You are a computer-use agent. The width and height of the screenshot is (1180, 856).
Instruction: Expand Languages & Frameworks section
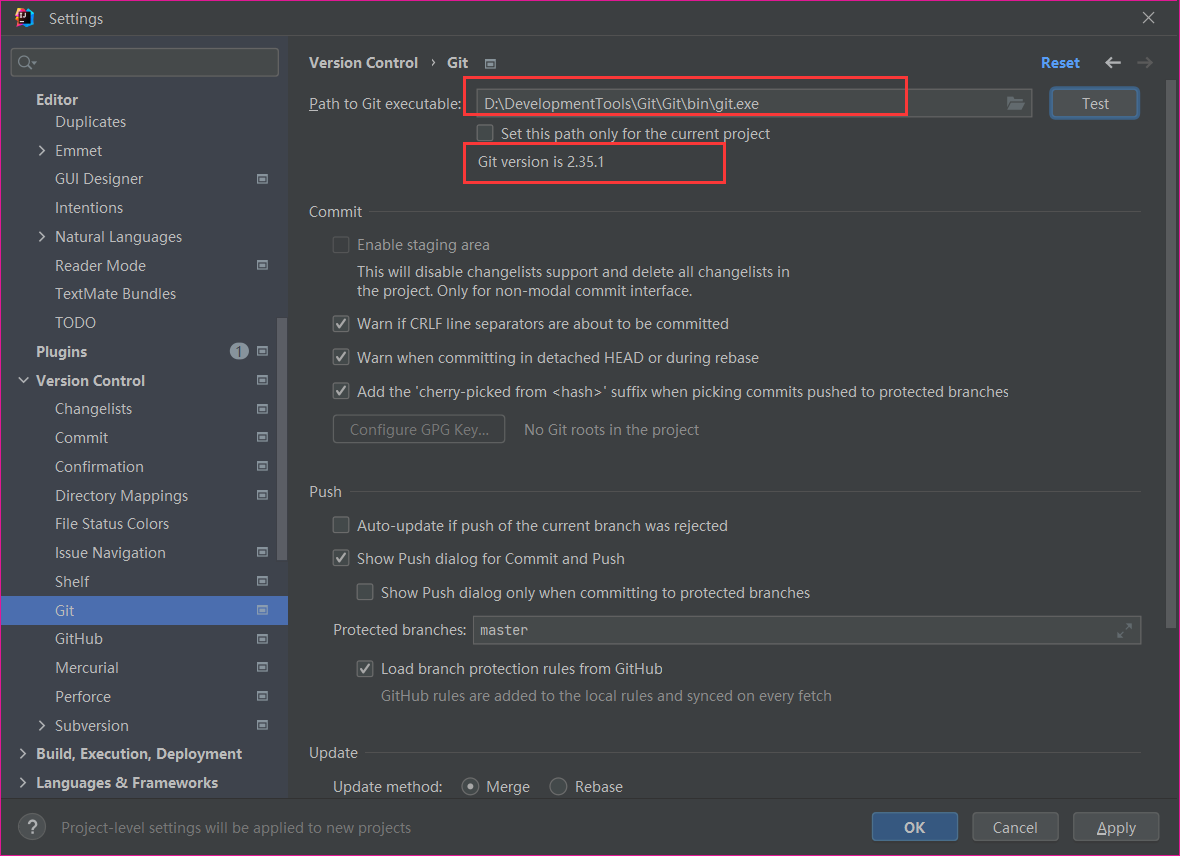point(23,783)
